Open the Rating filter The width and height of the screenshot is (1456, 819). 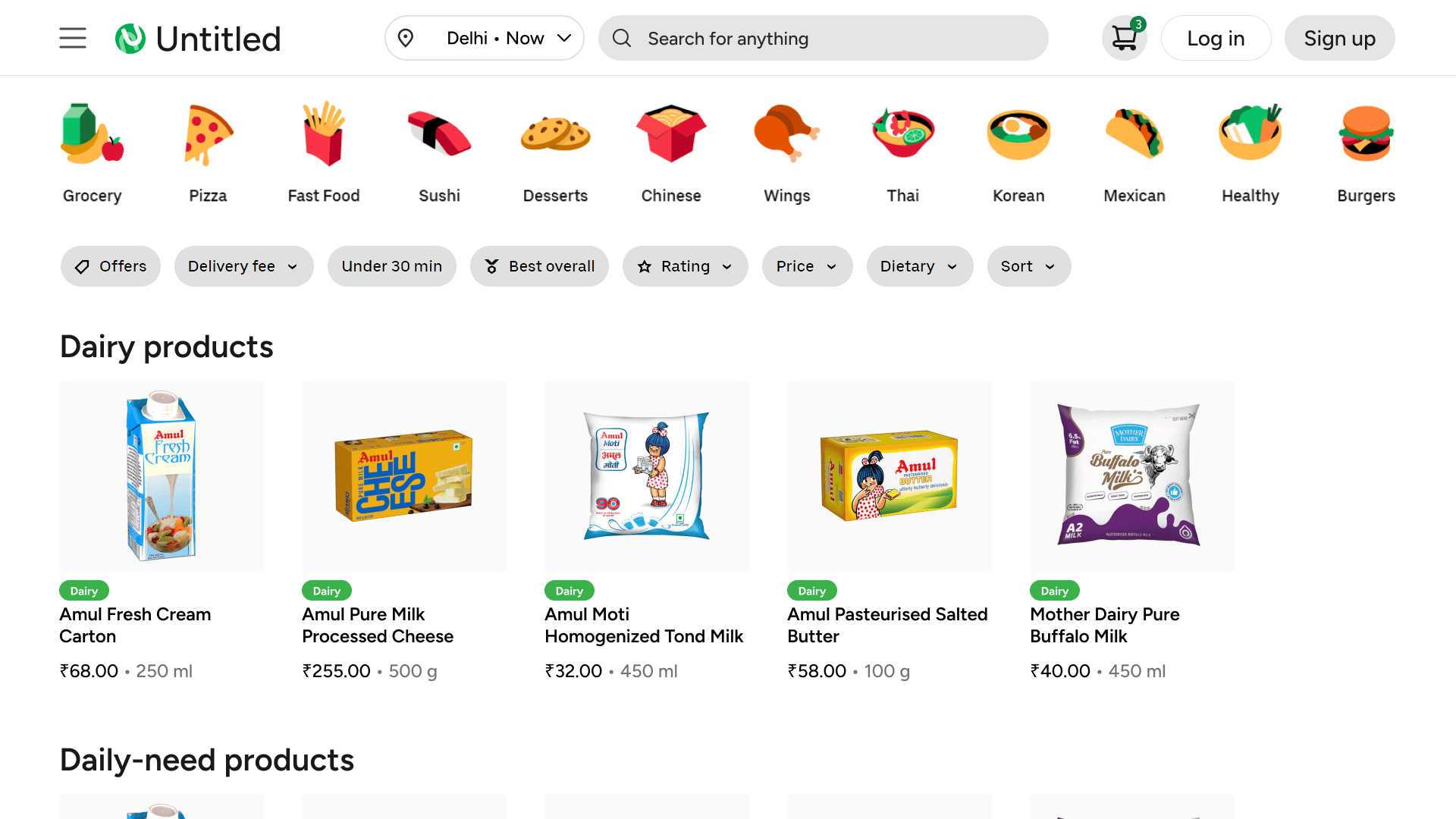pos(685,266)
